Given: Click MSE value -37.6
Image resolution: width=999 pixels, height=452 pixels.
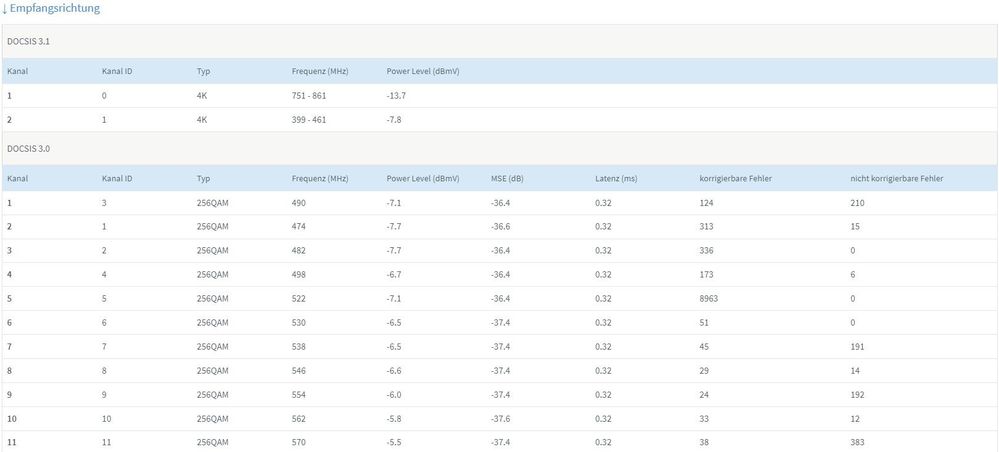Looking at the screenshot, I should pos(501,419).
